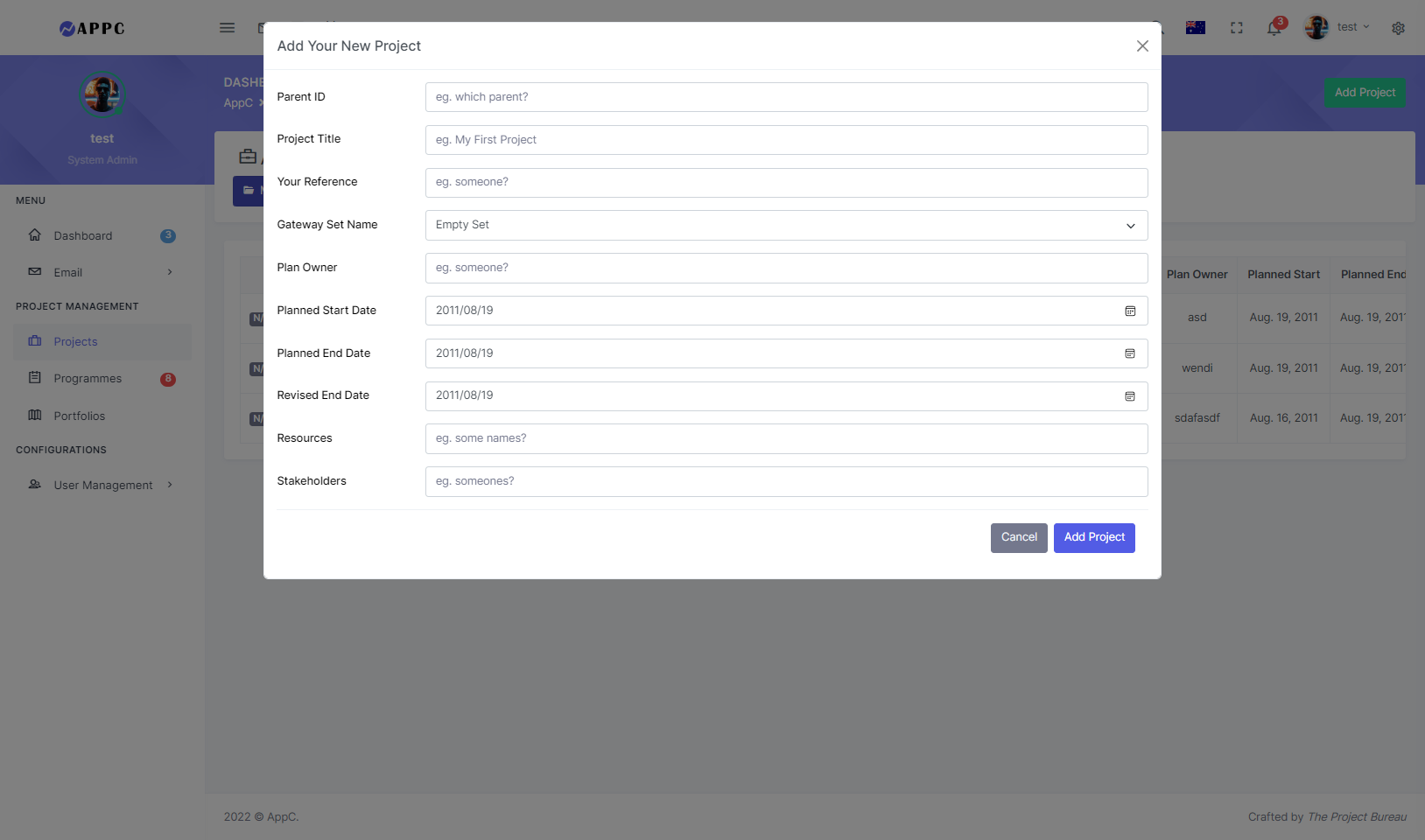Open Portfolios from the sidebar menu
Image resolution: width=1425 pixels, height=840 pixels.
pyautogui.click(x=79, y=416)
